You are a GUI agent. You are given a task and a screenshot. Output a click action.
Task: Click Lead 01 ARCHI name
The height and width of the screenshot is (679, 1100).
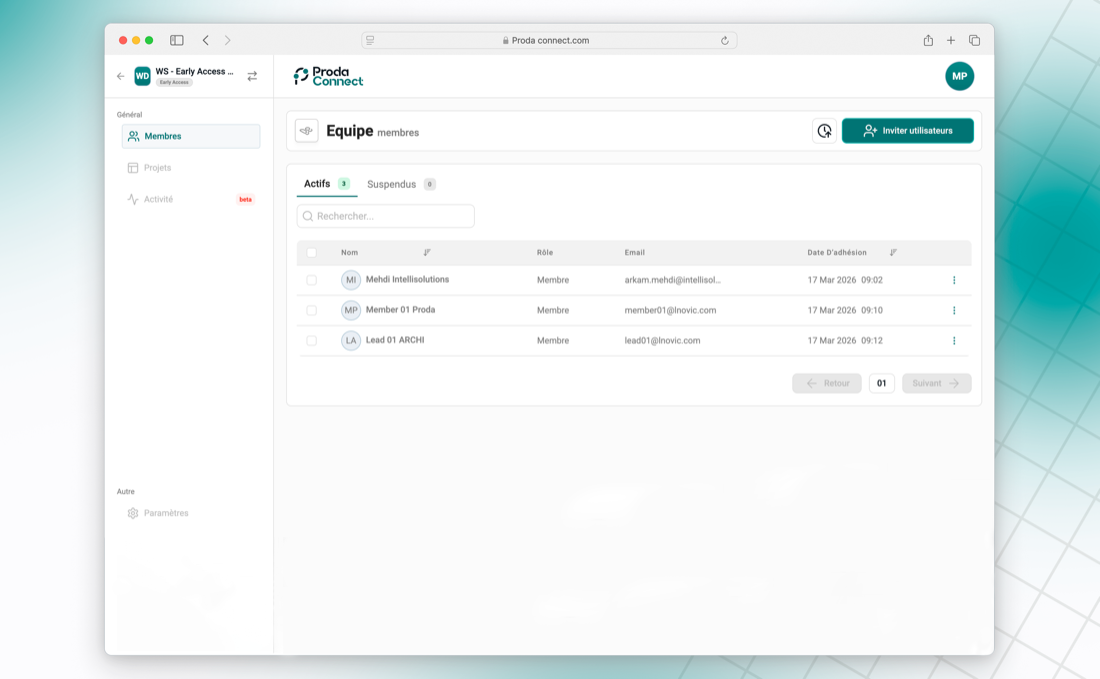click(x=395, y=340)
